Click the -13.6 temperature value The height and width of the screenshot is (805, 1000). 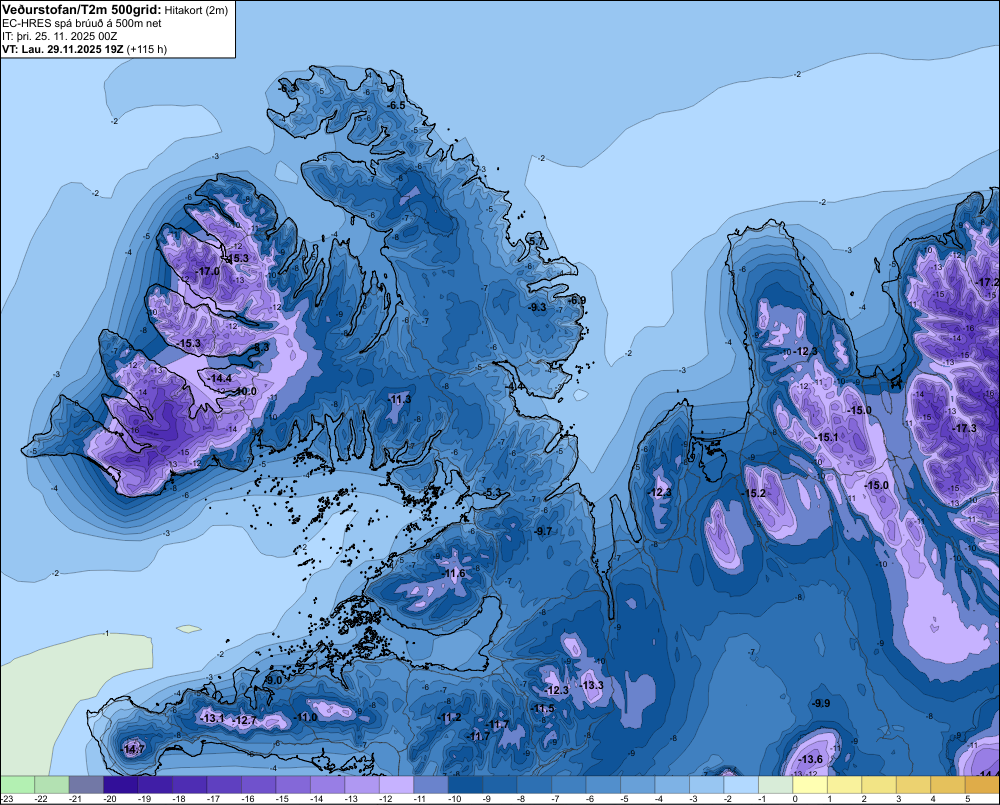tap(811, 759)
